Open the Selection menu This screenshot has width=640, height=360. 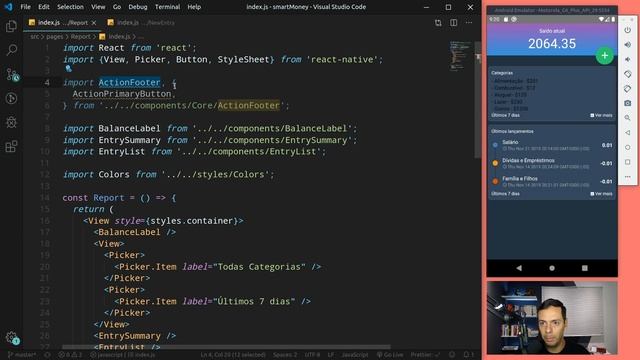(70, 7)
